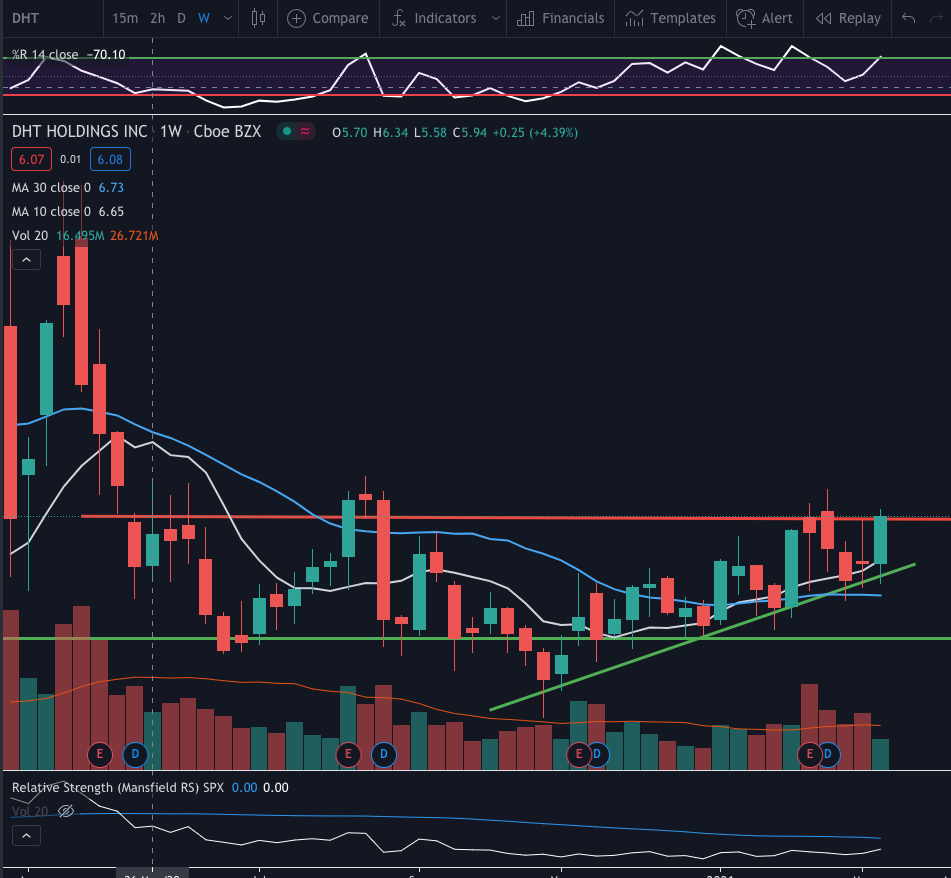Select the MA 30 close indicator label
The width and height of the screenshot is (951, 878).
(51, 188)
